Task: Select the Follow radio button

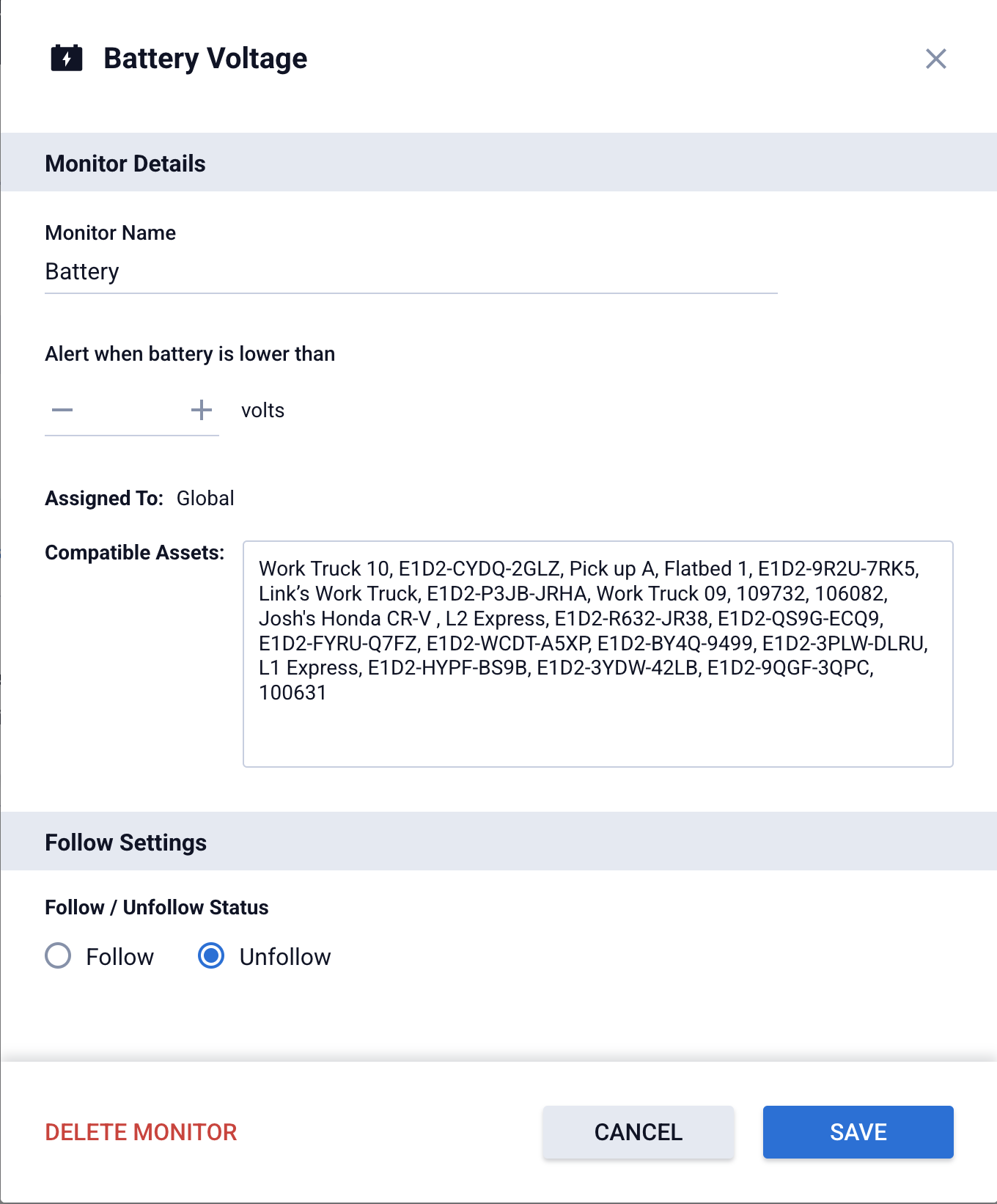Action: point(58,956)
